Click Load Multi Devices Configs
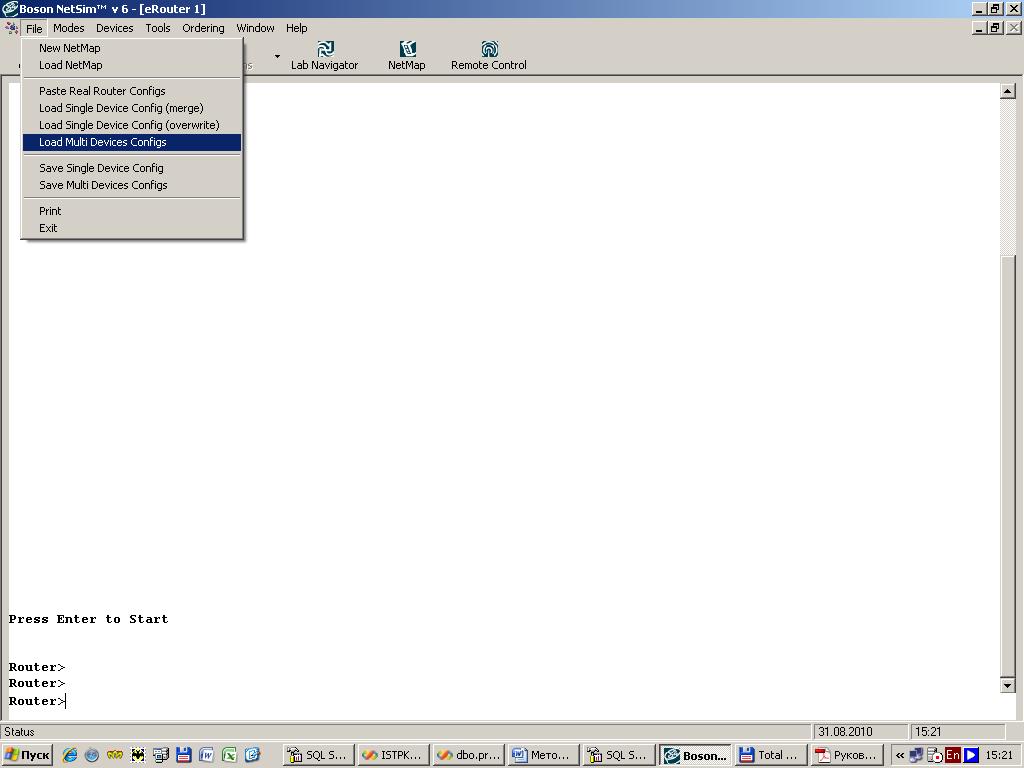 (x=132, y=142)
